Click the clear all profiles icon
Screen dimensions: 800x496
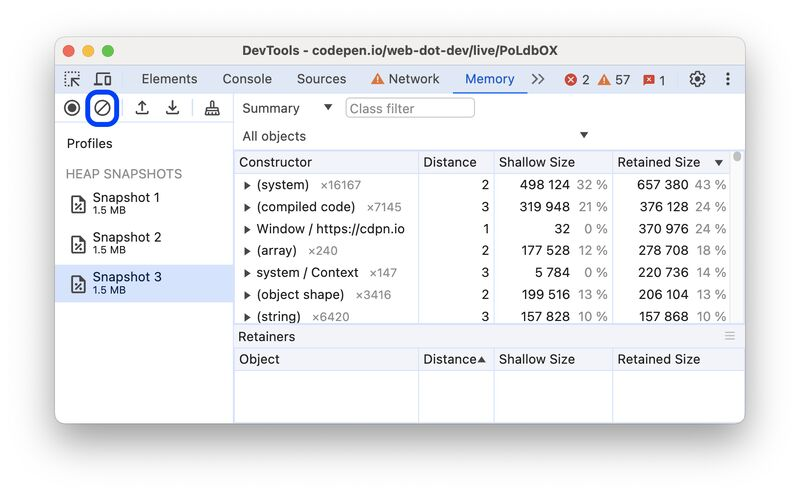coord(102,108)
